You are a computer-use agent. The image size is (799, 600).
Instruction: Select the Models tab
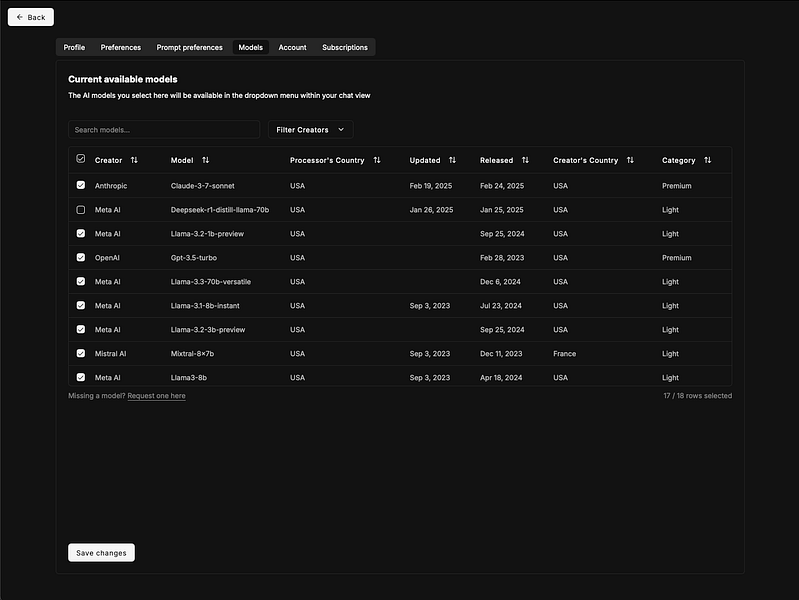coord(250,47)
